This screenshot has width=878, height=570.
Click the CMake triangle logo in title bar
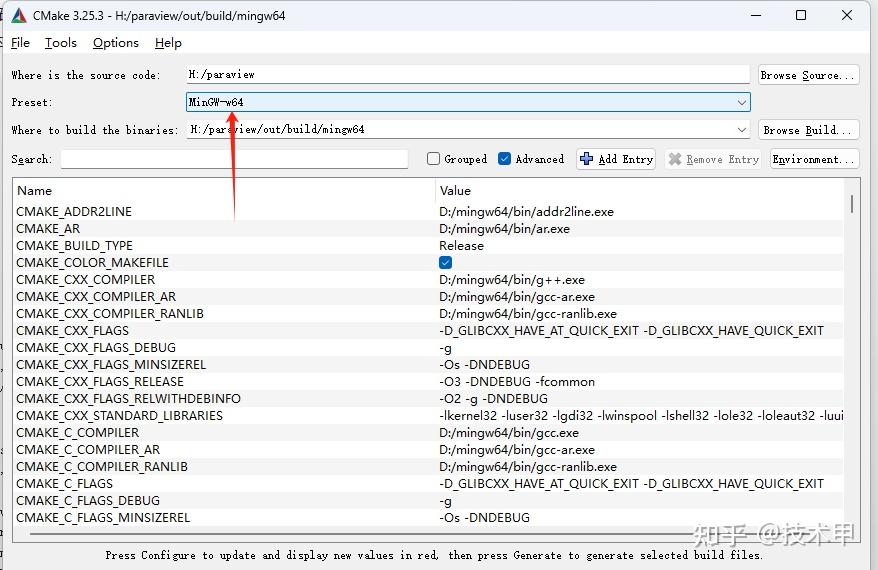tap(18, 16)
